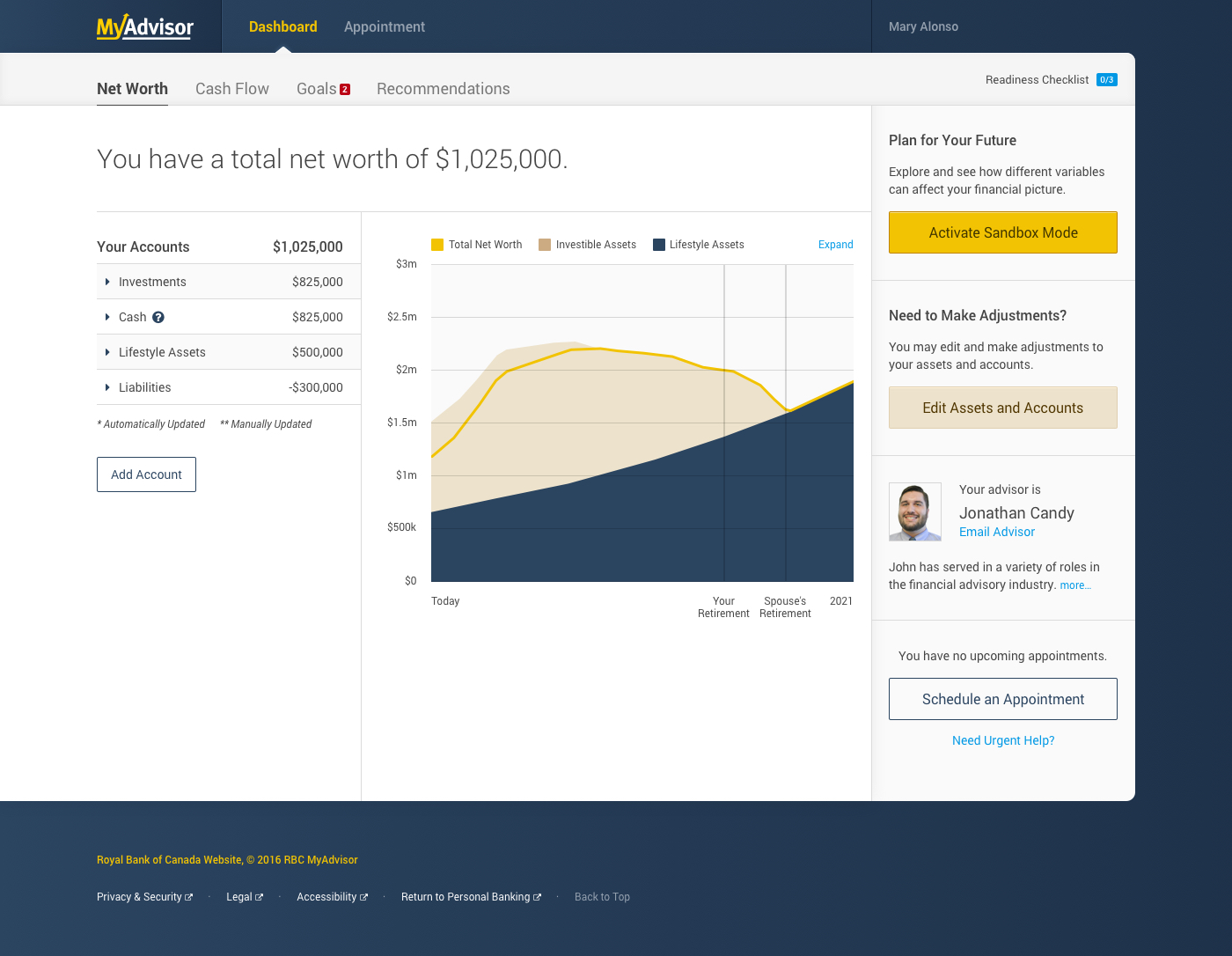Open the Recommendations tab

[443, 89]
